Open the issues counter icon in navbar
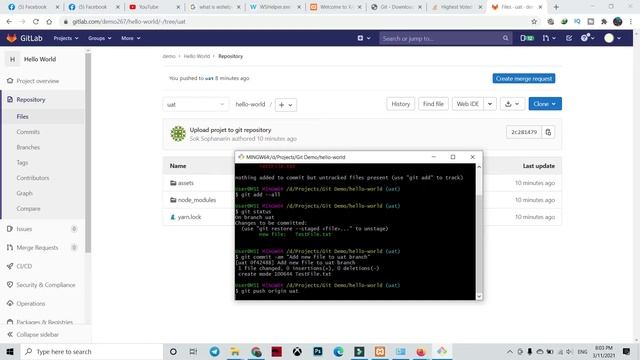The height and width of the screenshot is (360, 640). tap(527, 38)
